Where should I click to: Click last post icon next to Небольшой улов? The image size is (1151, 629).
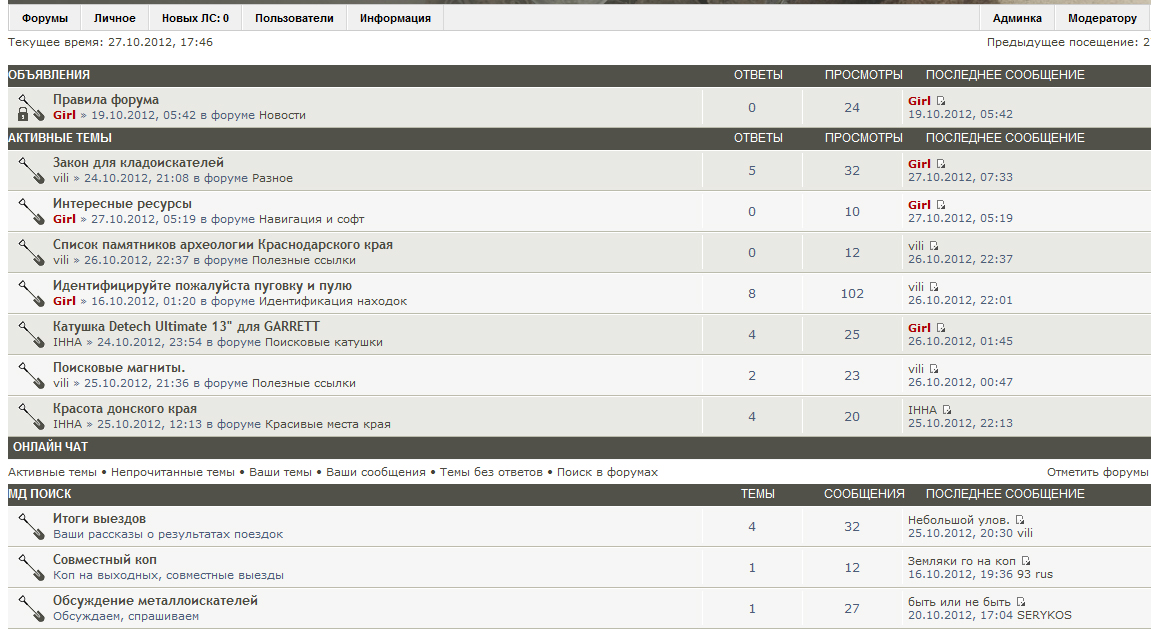[x=1020, y=520]
